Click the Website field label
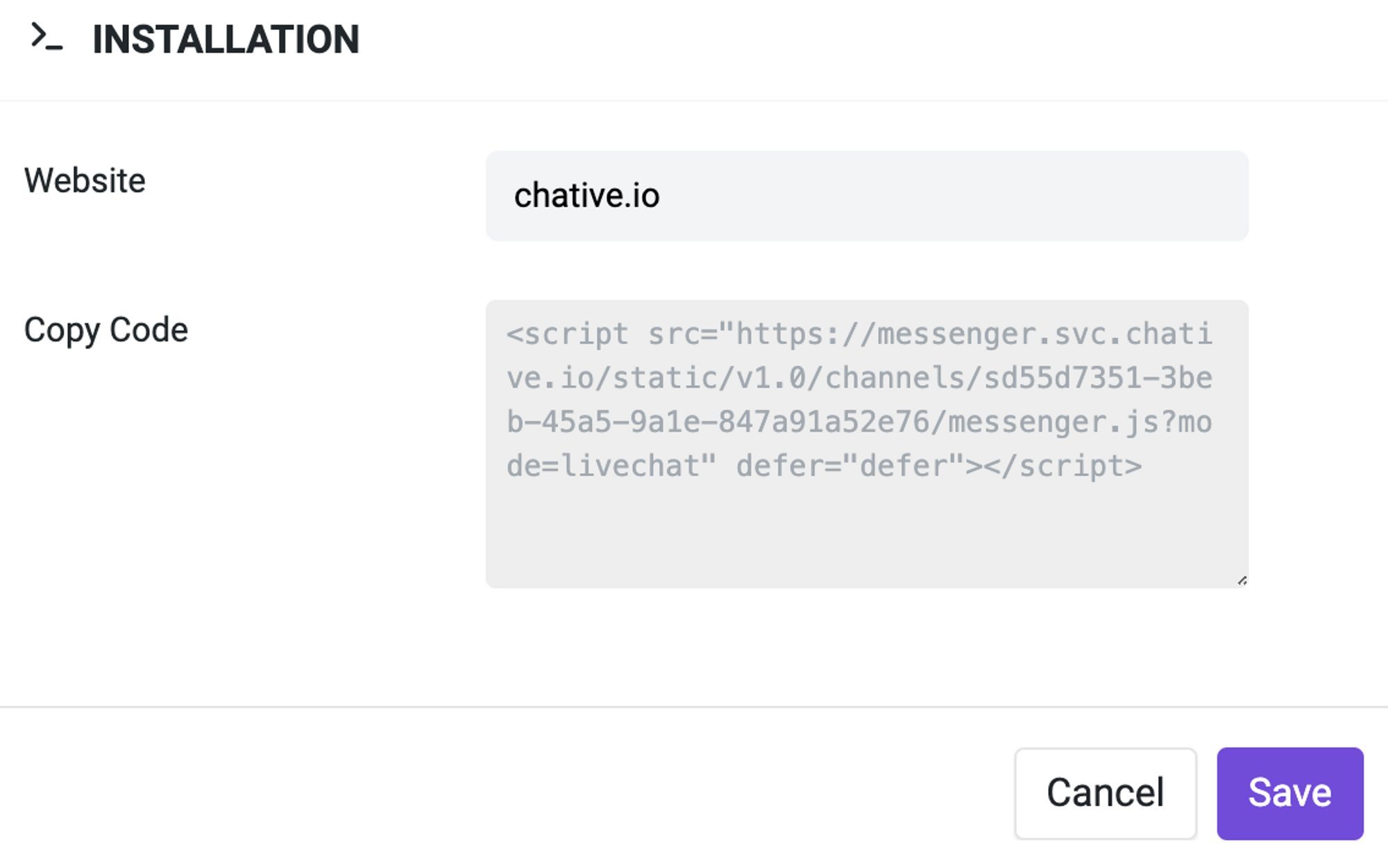 [85, 180]
